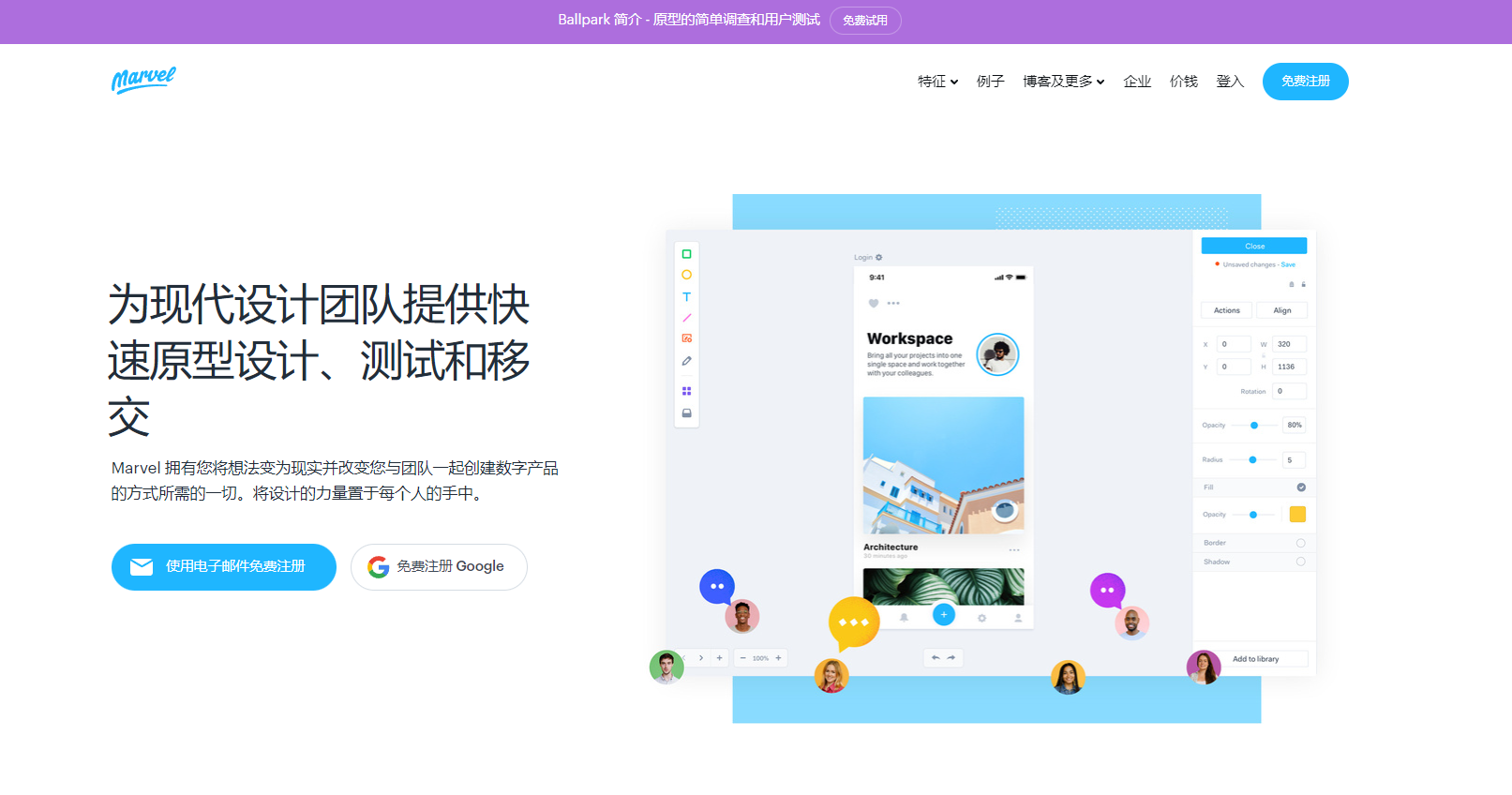Click the purple chat bubble
Screen dimensions: 1512x795
1107,591
